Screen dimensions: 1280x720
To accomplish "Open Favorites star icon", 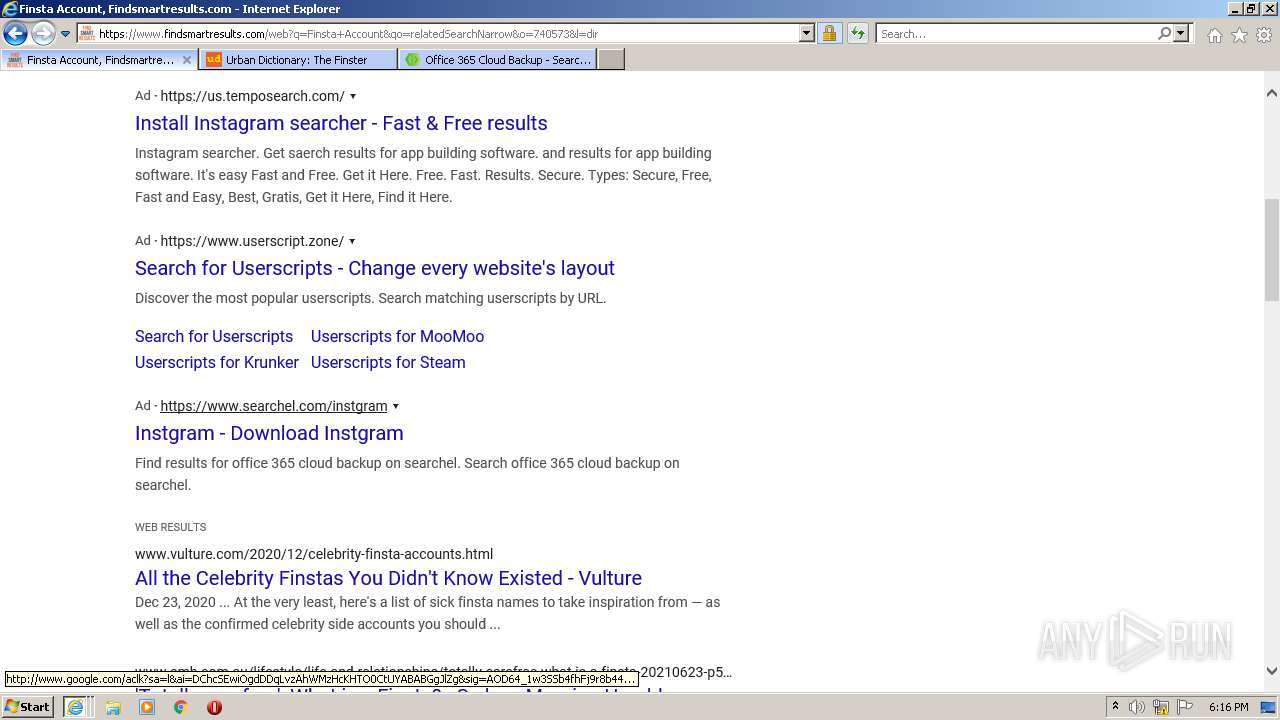I will point(1239,35).
